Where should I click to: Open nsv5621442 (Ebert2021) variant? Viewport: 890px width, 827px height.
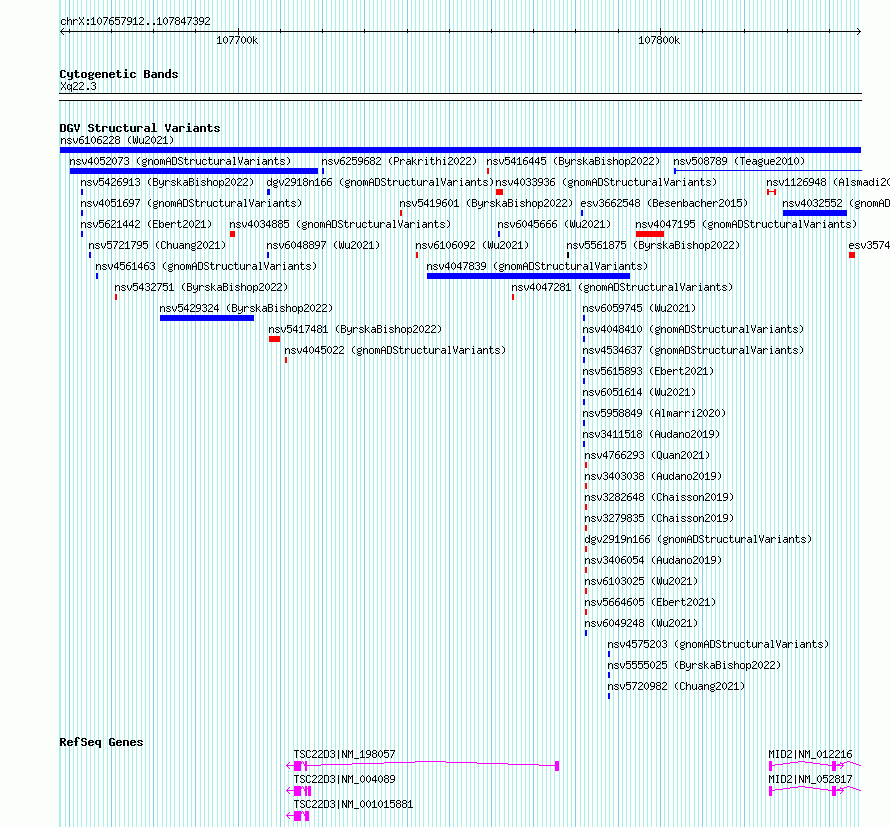[x=146, y=224]
